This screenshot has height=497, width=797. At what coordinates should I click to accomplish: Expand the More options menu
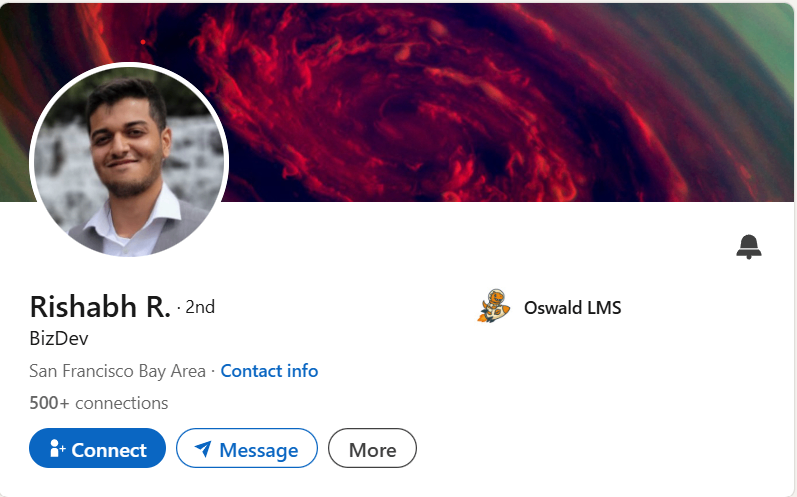(372, 448)
